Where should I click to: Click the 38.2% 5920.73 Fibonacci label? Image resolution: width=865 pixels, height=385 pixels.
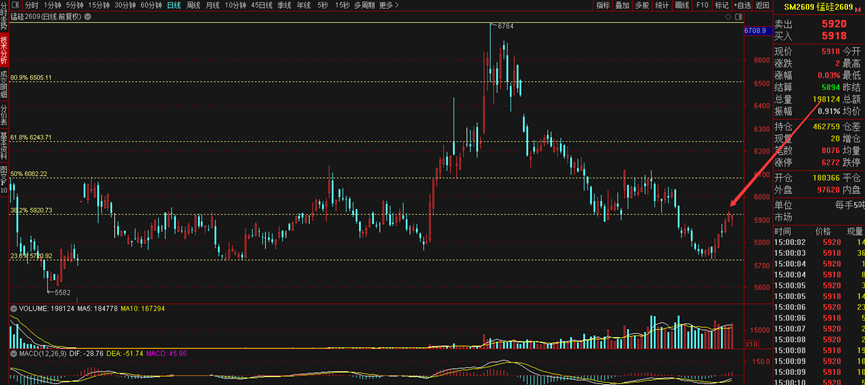(31, 211)
